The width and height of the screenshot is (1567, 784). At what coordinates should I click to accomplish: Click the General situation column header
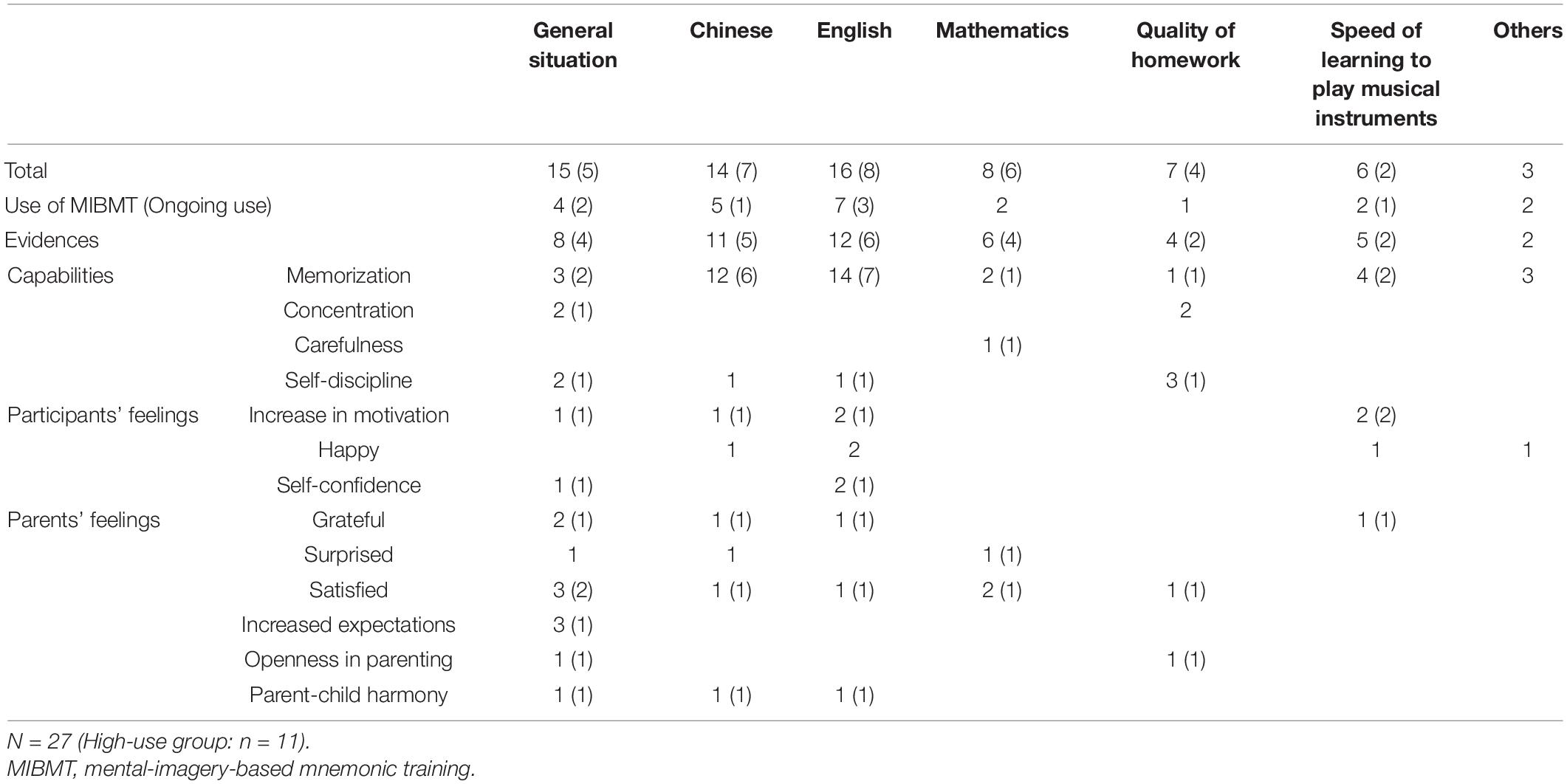(x=572, y=45)
